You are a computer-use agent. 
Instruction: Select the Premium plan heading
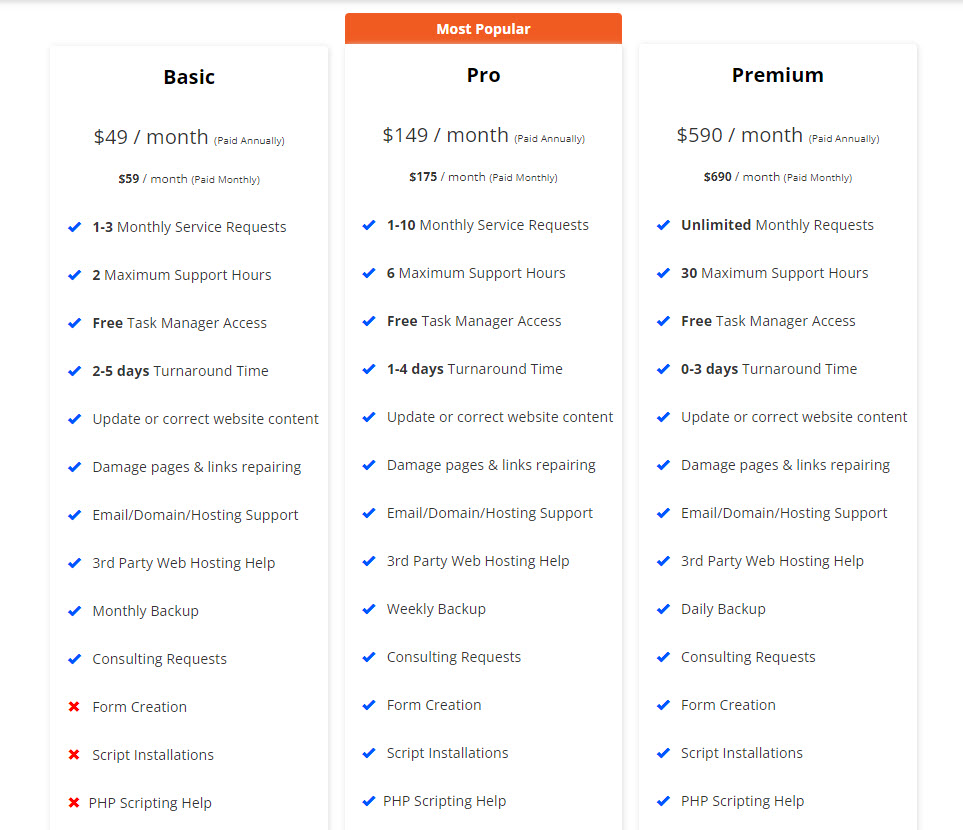click(x=778, y=75)
